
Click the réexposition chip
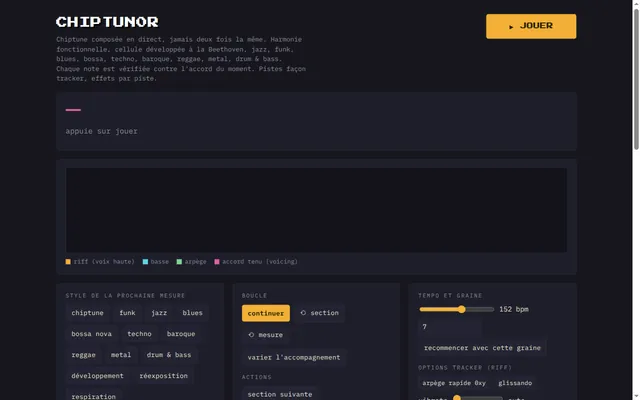click(164, 376)
